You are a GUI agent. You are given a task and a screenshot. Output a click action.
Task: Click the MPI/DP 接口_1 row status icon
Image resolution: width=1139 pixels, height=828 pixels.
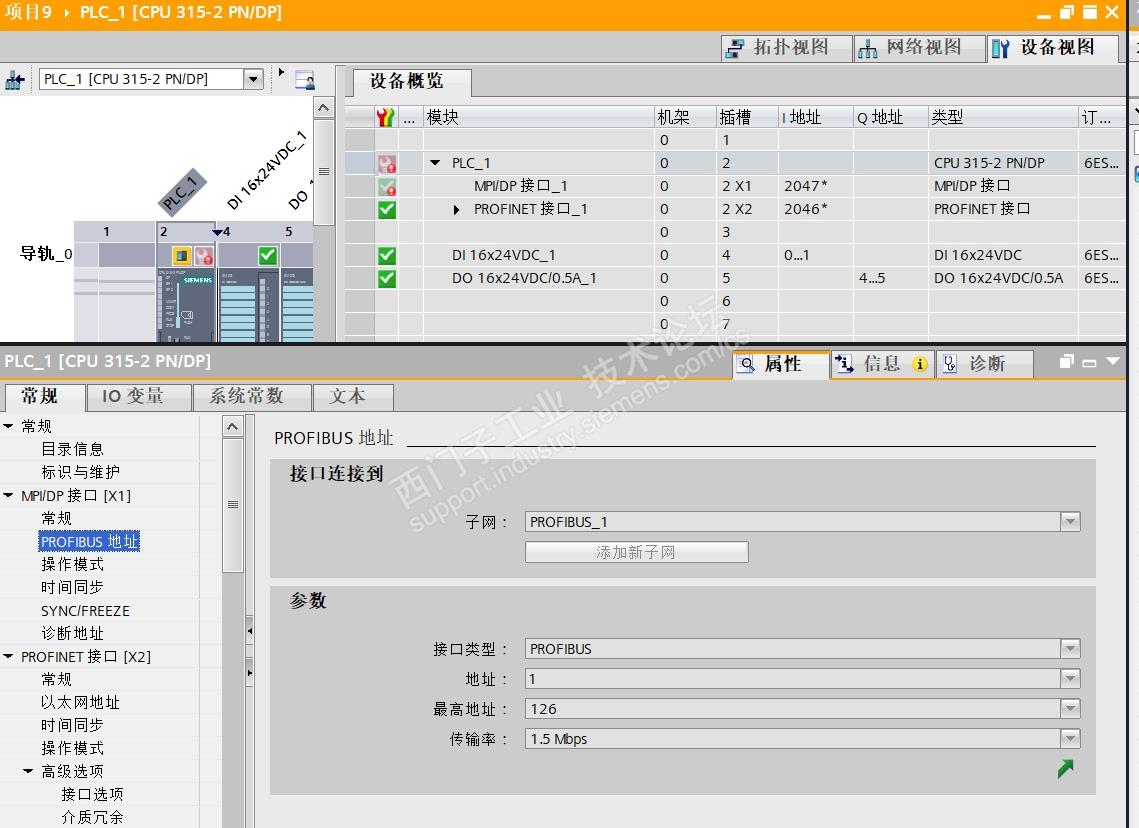click(387, 187)
